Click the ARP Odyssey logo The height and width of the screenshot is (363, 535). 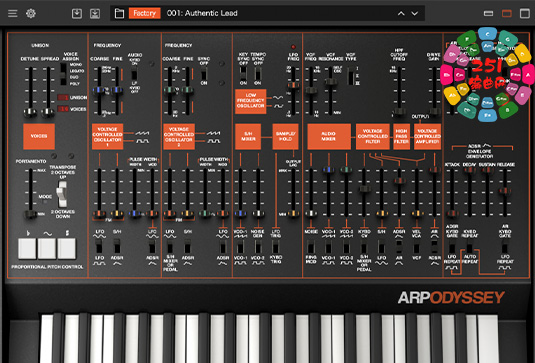point(451,297)
